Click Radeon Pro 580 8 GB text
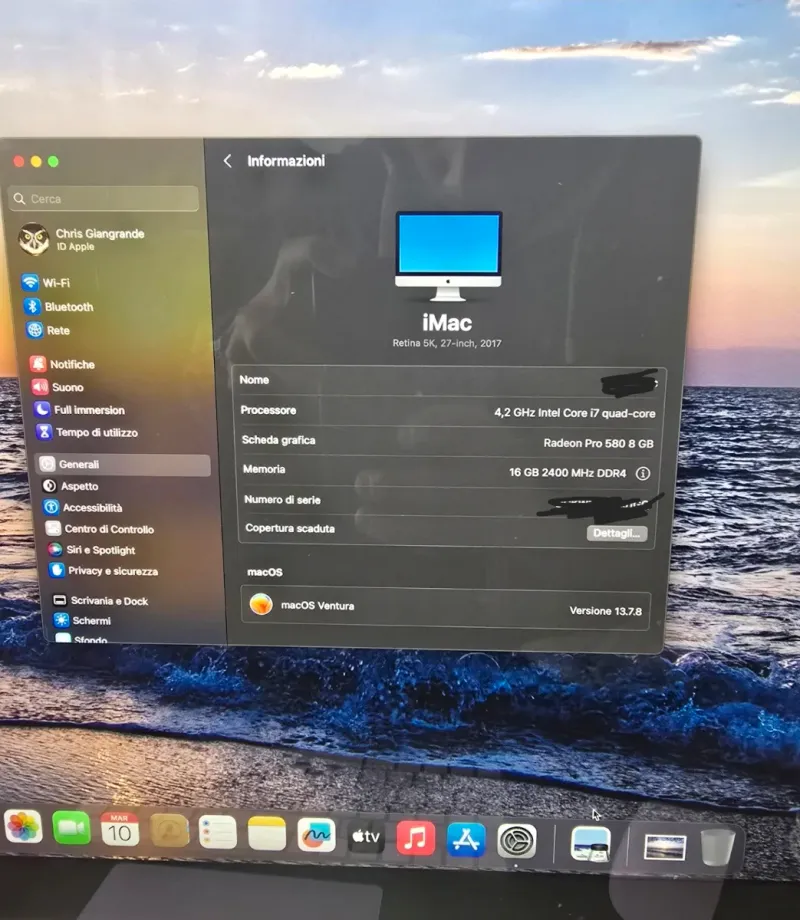 coord(598,444)
